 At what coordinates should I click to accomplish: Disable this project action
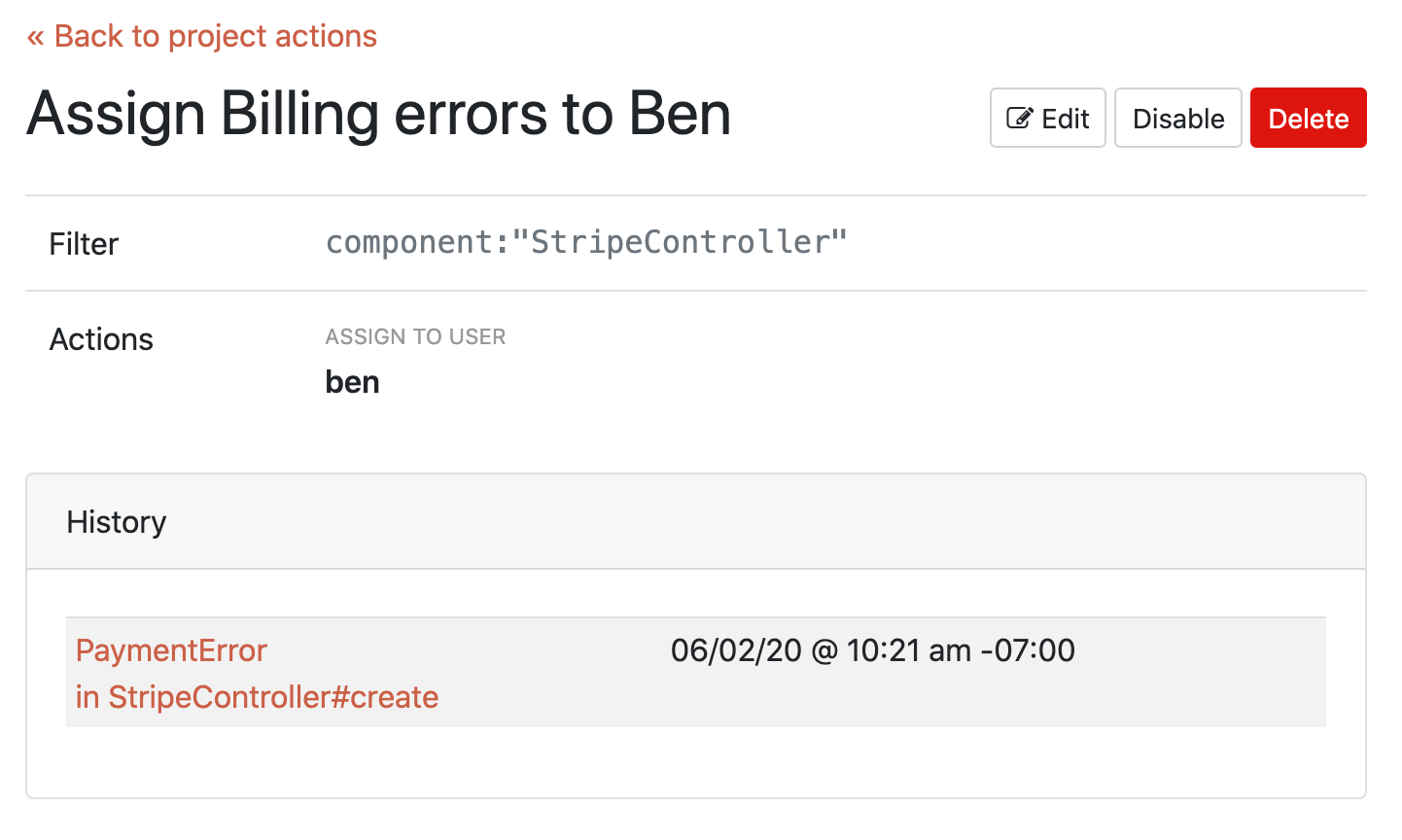(1177, 119)
